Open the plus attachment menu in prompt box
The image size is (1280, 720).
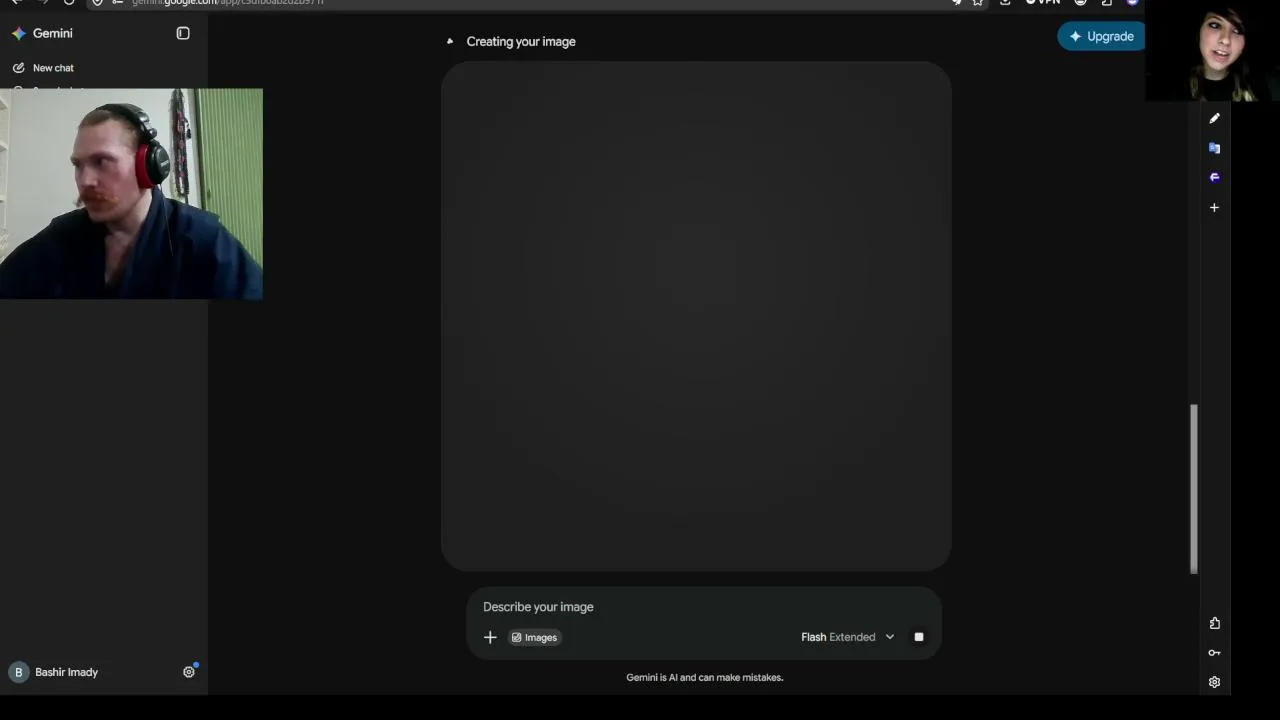pos(490,637)
